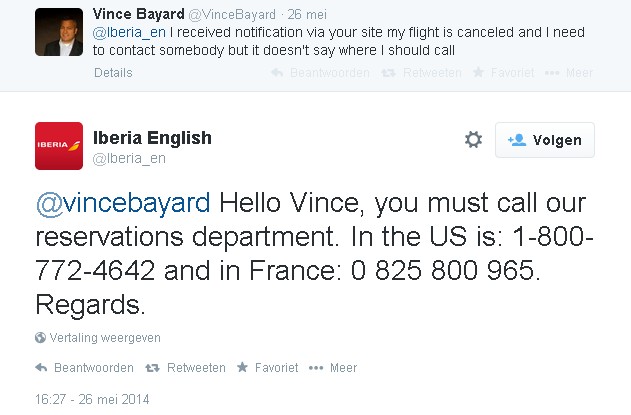Click the Retweeten icon under Iberia tweet

tap(153, 368)
